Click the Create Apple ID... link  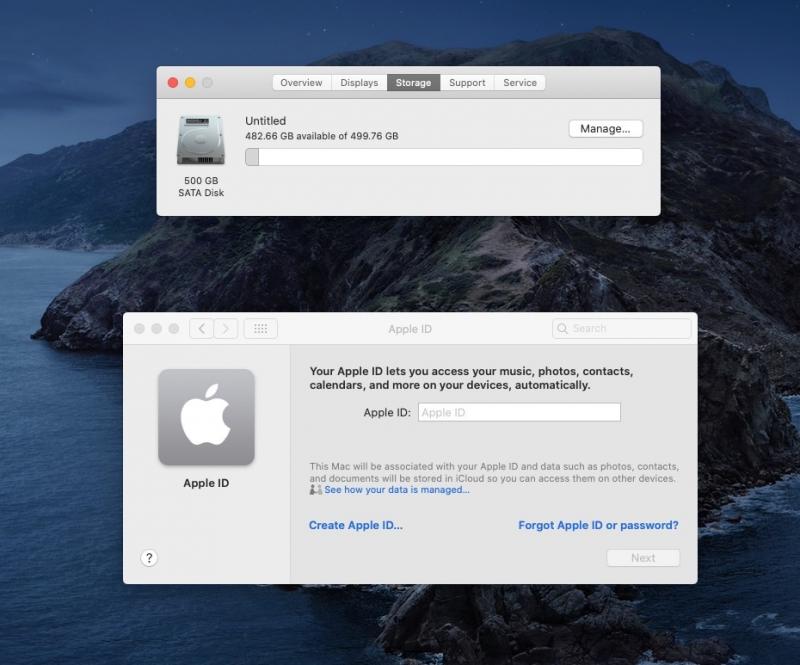pyautogui.click(x=356, y=525)
